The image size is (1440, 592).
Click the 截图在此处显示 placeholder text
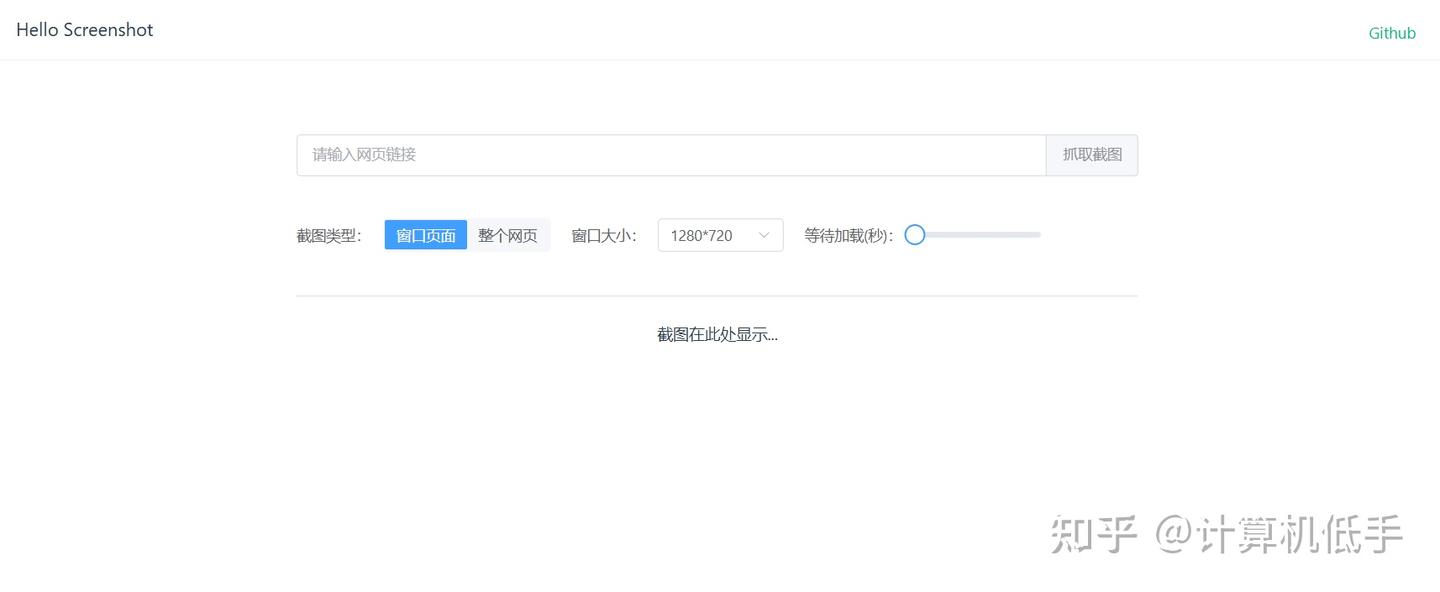pos(717,333)
